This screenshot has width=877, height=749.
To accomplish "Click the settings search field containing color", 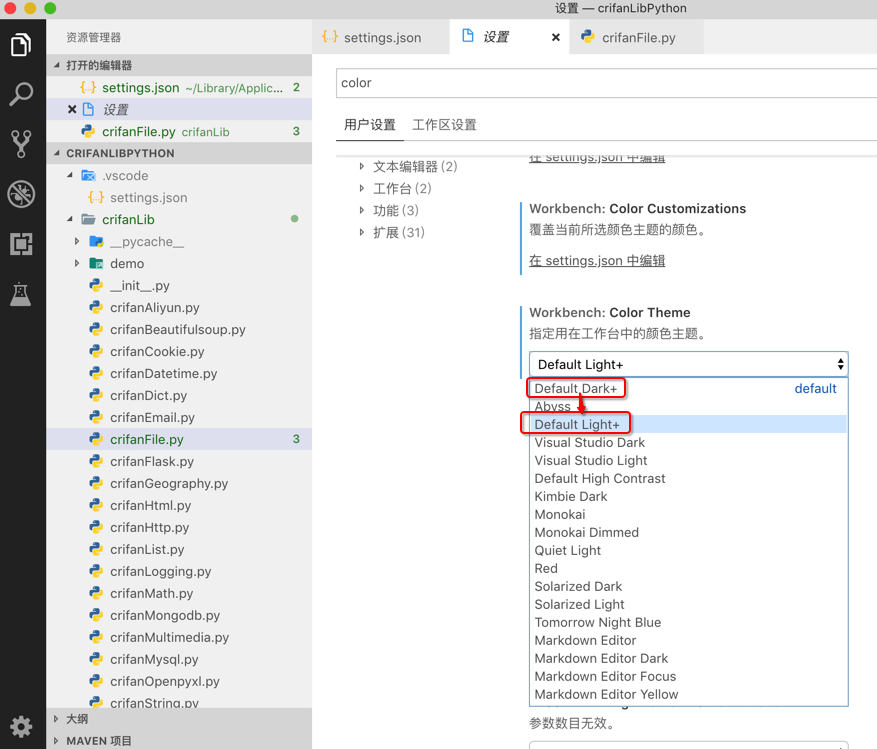I will [606, 83].
